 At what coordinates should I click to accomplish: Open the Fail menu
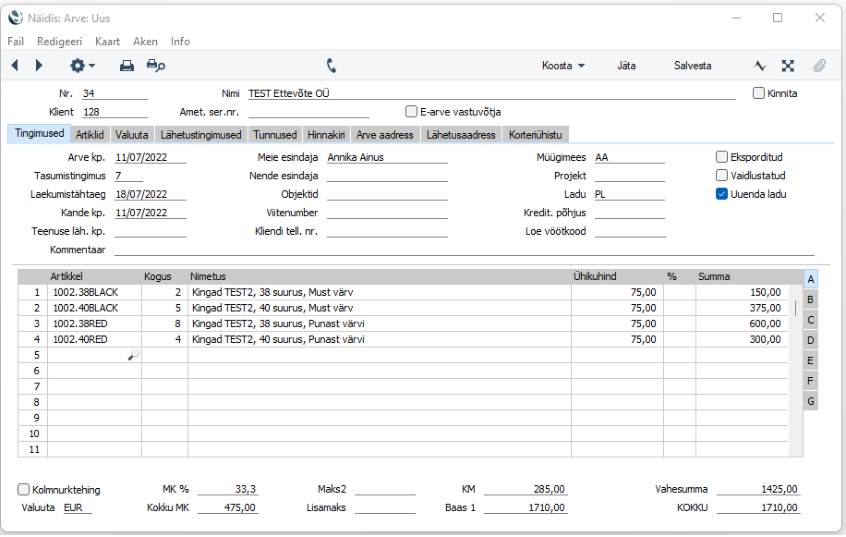tap(15, 42)
